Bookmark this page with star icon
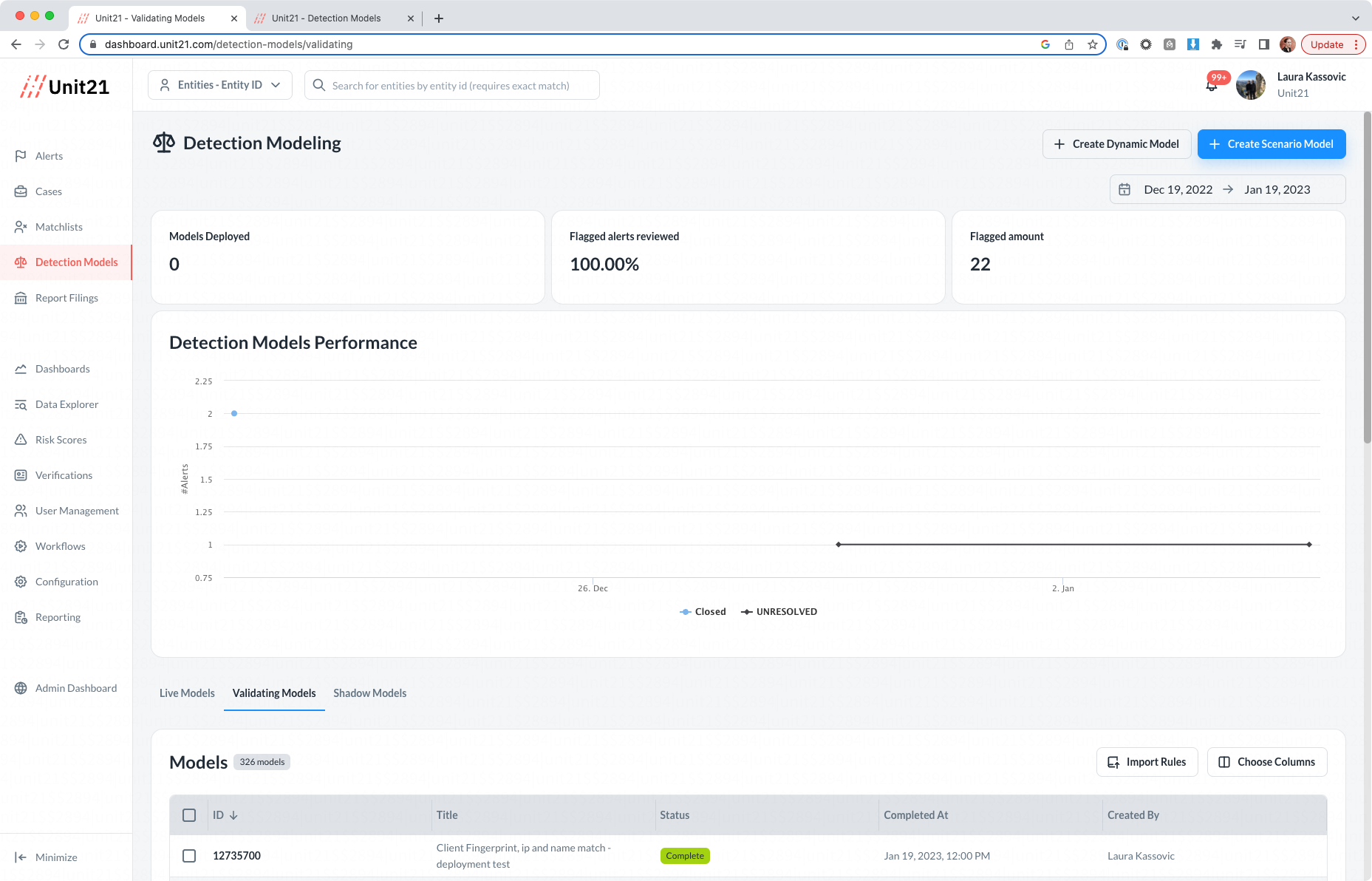This screenshot has height=881, width=1372. pos(1093,44)
